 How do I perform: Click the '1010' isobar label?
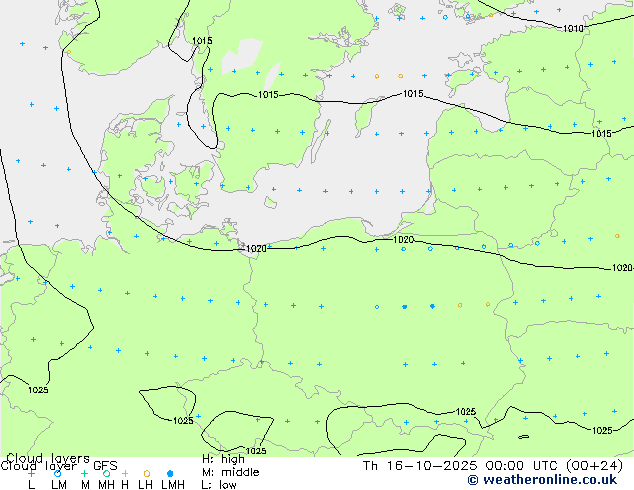[x=573, y=28]
